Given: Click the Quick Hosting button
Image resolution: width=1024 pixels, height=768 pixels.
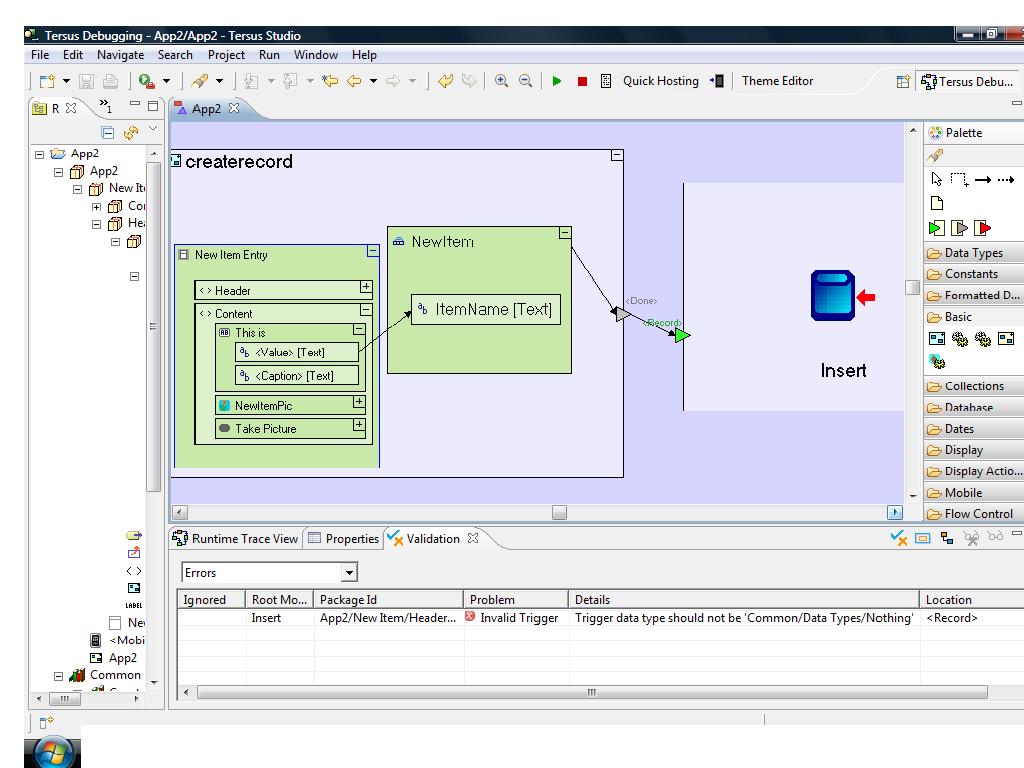Looking at the screenshot, I should coord(660,81).
